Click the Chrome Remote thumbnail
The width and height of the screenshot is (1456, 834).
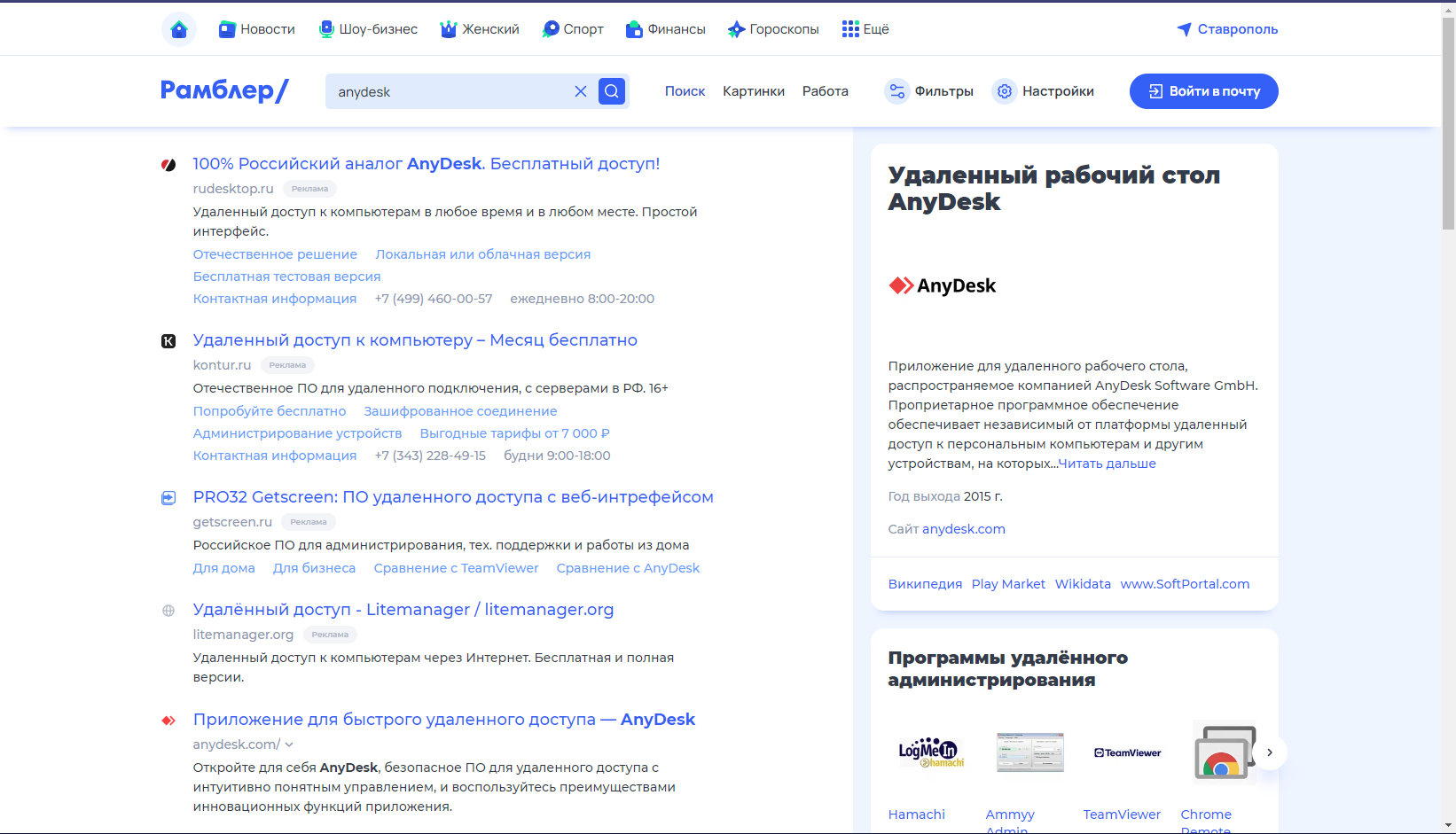click(1225, 752)
